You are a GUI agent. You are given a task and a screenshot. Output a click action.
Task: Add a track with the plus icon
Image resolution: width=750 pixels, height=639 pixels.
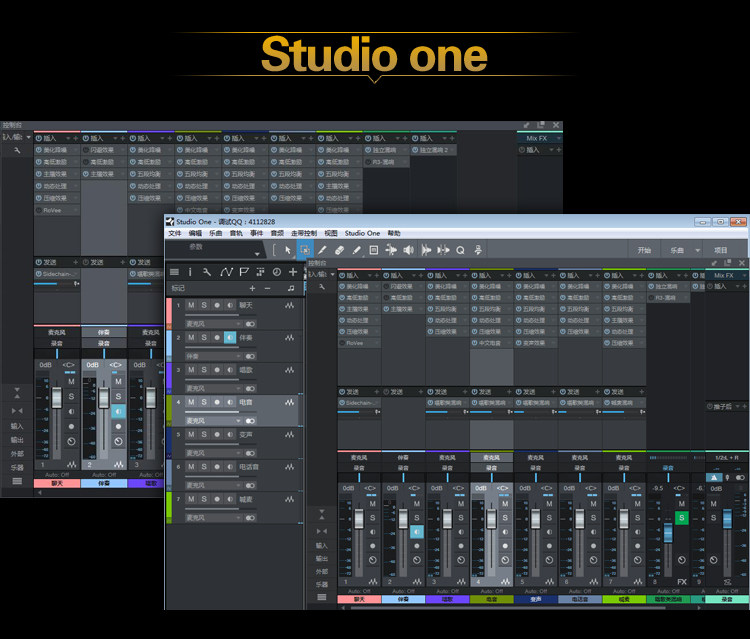[293, 272]
